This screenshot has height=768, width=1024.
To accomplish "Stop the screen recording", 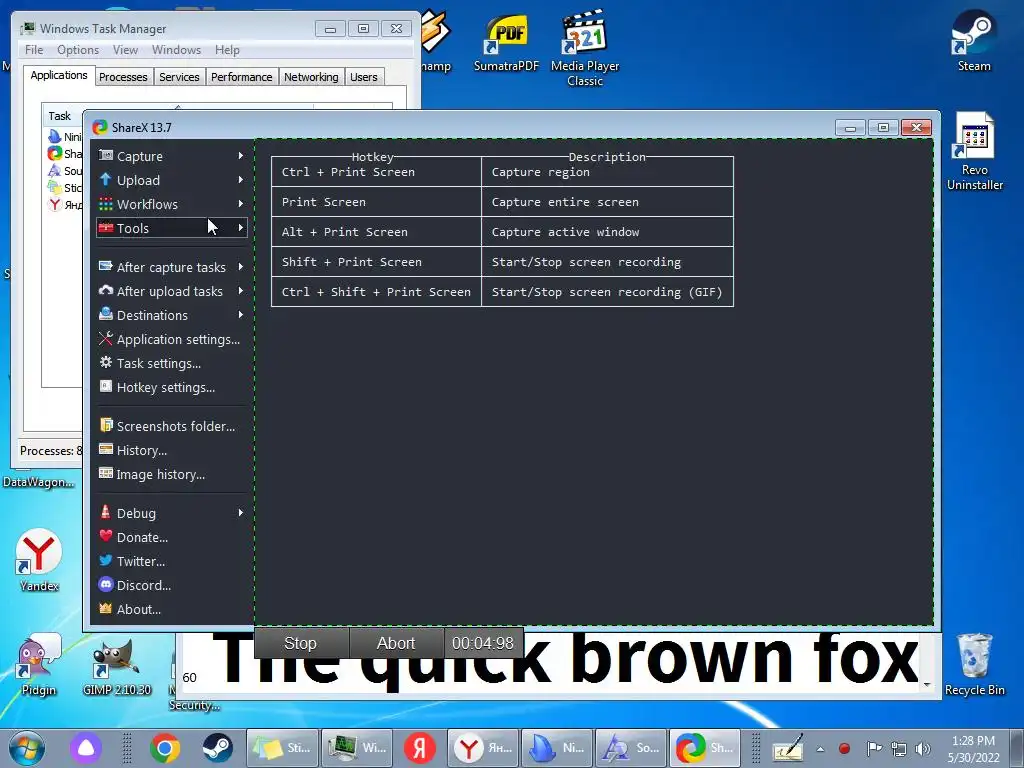I will coord(300,643).
